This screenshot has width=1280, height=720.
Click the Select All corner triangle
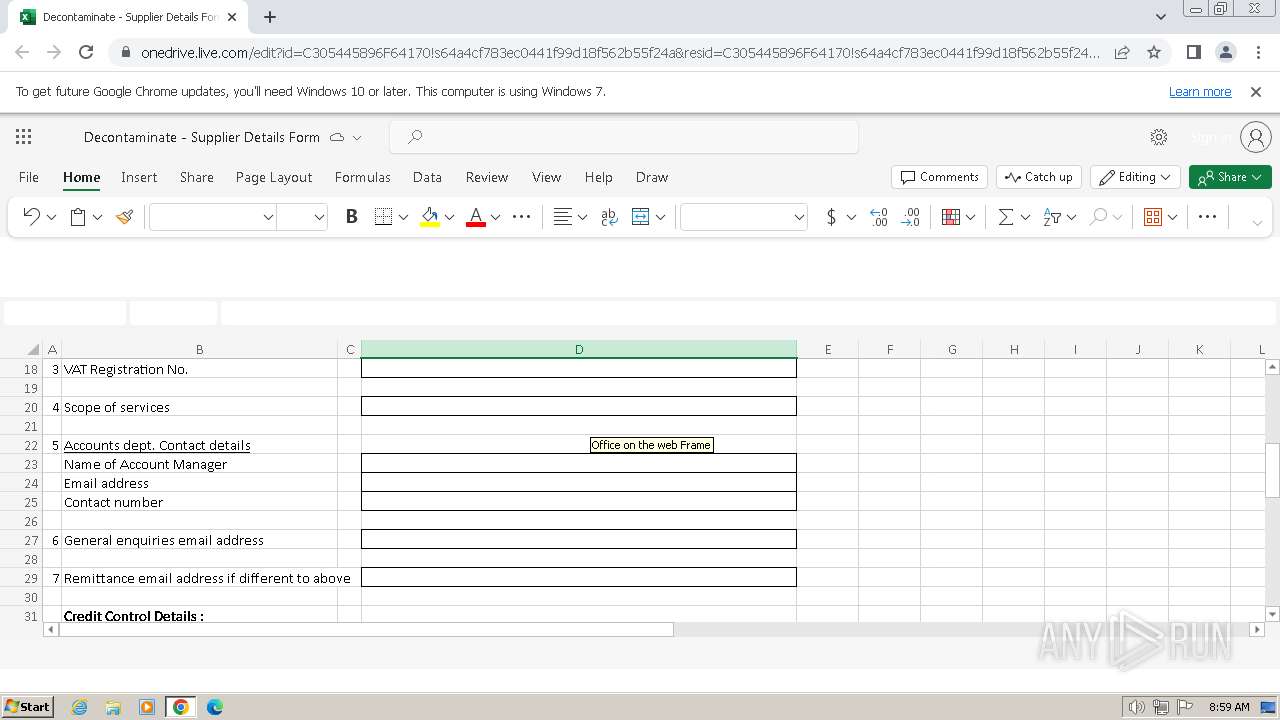(33, 350)
